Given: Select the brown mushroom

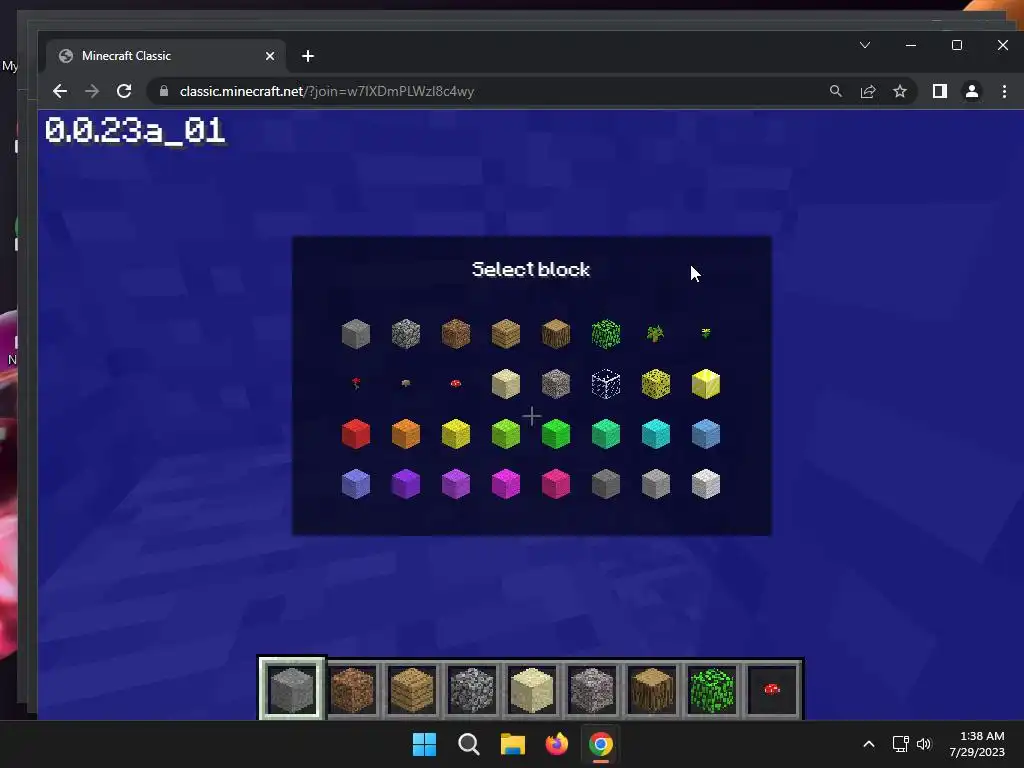Looking at the screenshot, I should 406,383.
